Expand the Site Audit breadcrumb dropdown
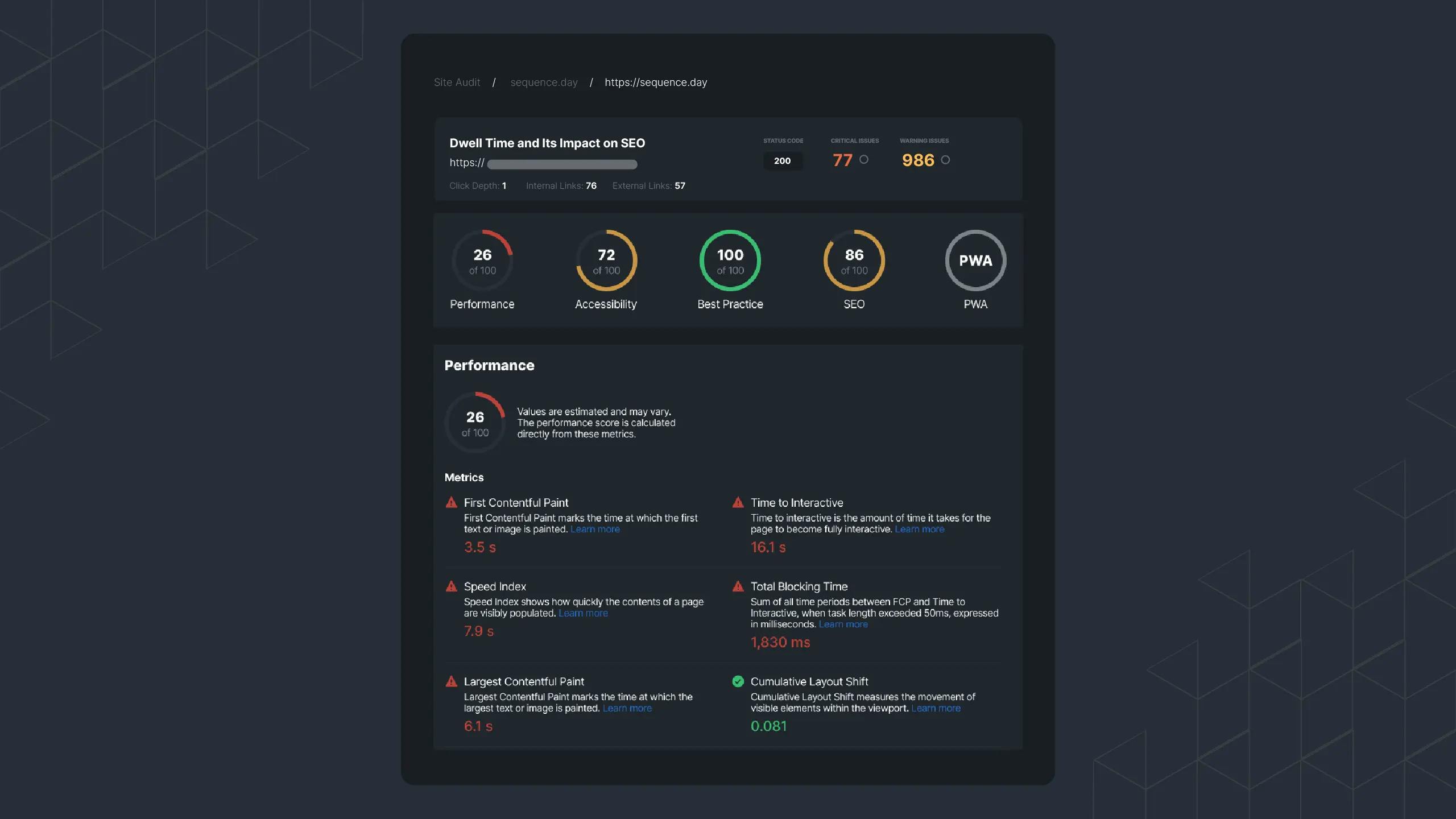1456x819 pixels. pyautogui.click(x=457, y=82)
